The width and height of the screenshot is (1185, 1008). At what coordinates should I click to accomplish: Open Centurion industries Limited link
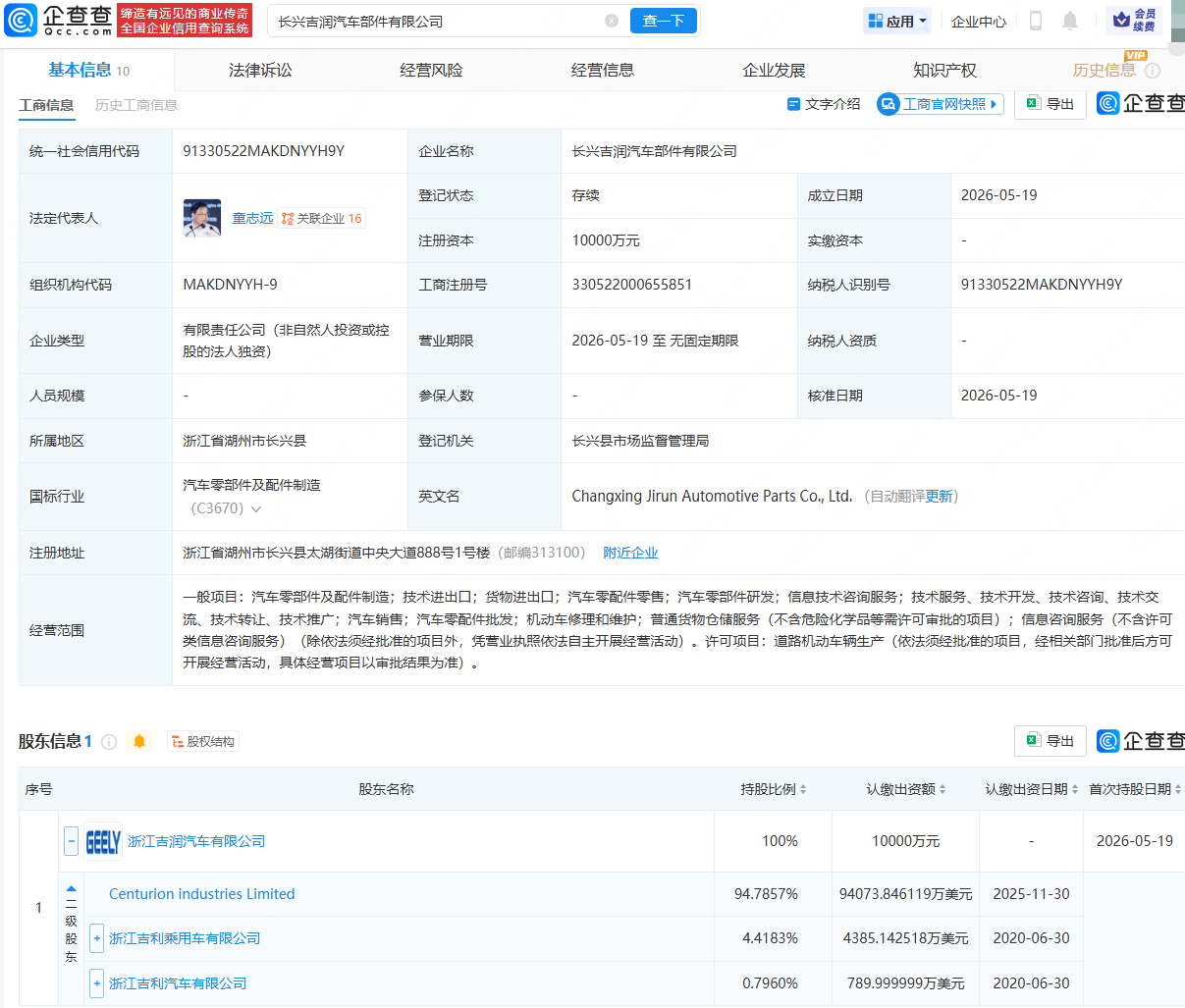coord(201,894)
